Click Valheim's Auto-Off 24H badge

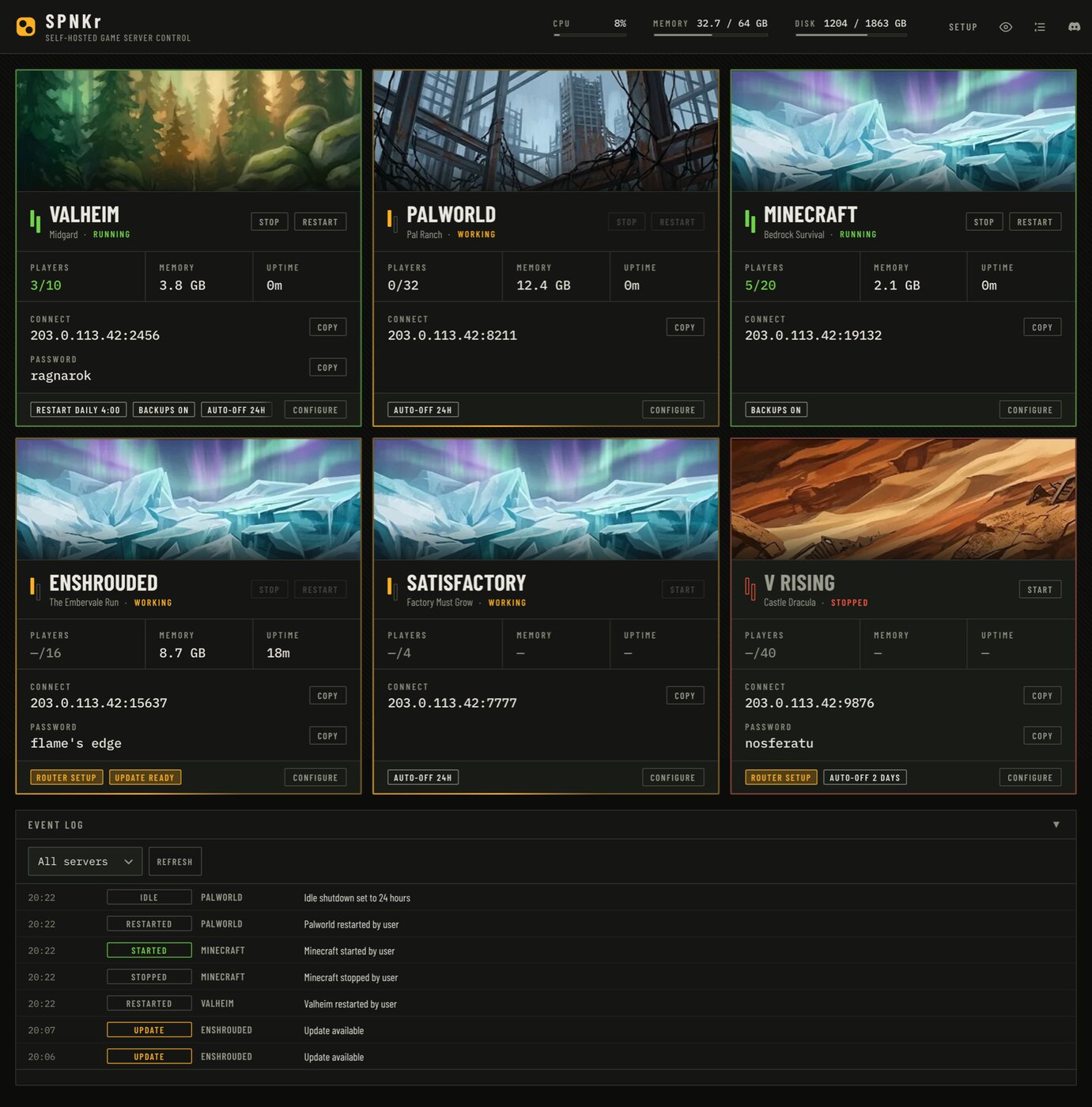pos(236,410)
